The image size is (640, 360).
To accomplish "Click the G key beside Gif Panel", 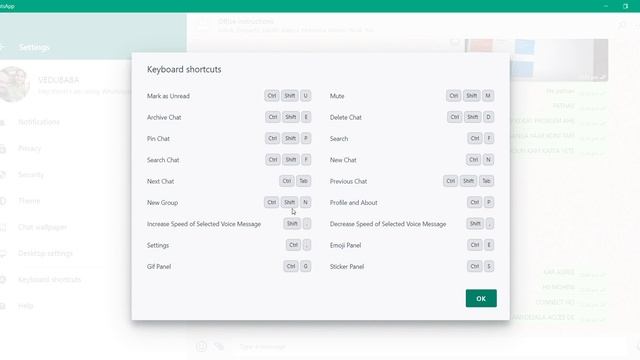I will 305,266.
